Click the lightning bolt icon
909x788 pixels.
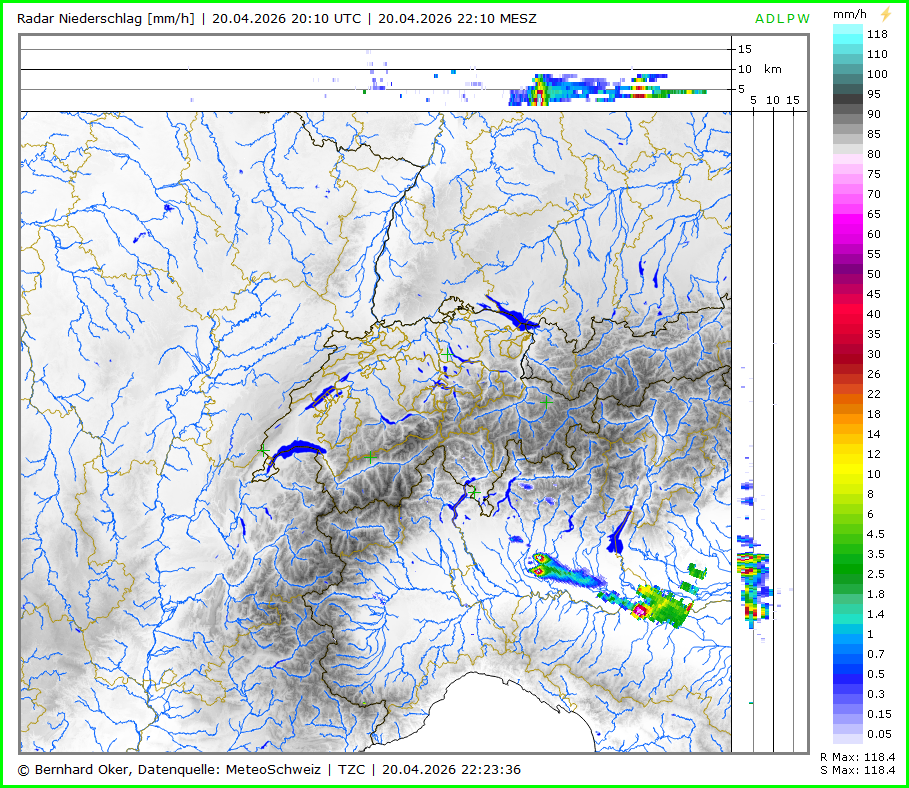[884, 17]
